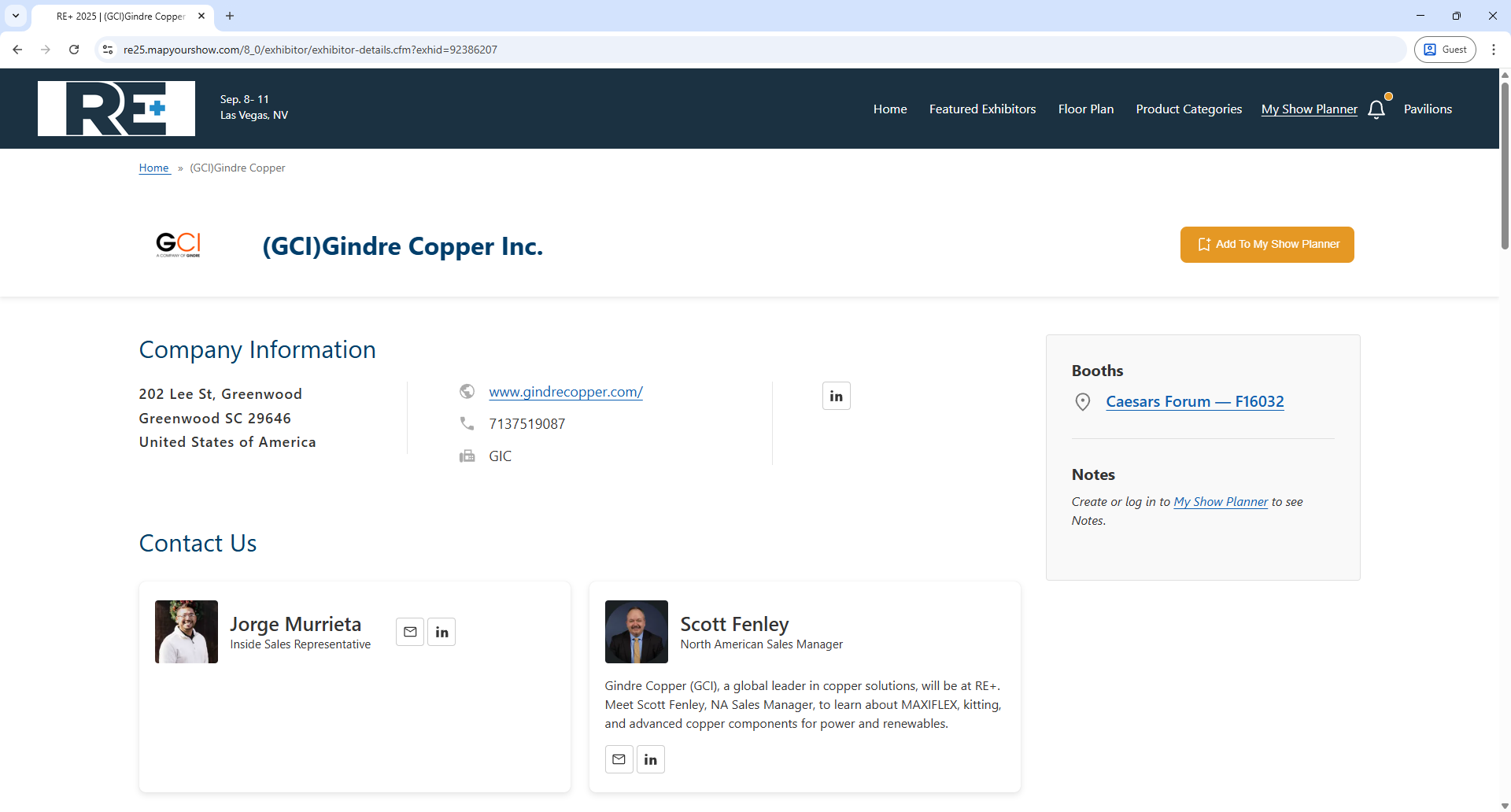Open Scott Fenley's LinkedIn icon
This screenshot has width=1511, height=812.
point(650,758)
